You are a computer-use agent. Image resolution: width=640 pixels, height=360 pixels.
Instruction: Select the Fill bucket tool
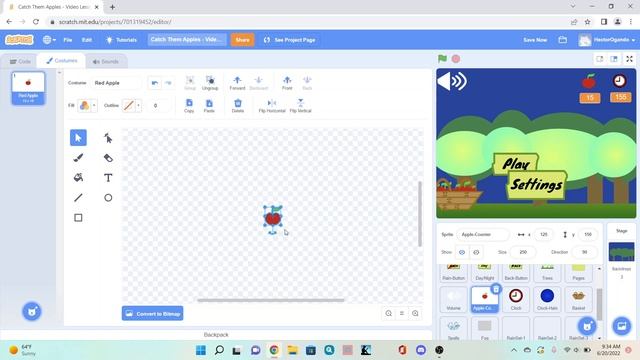(x=78, y=178)
